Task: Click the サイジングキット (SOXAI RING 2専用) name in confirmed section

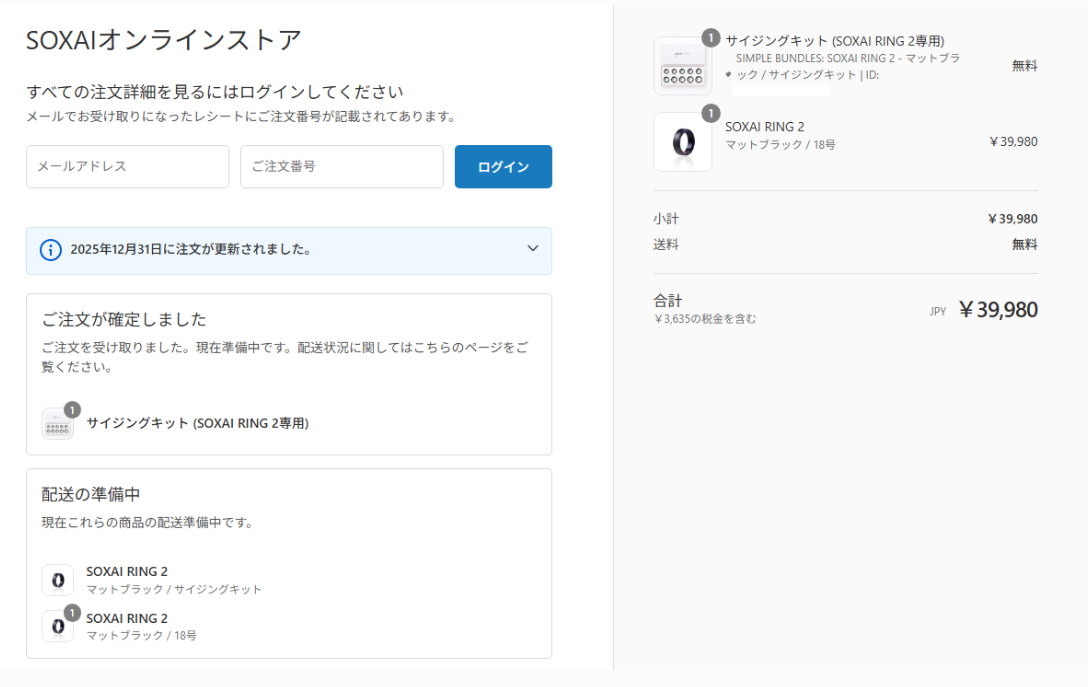Action: coord(198,423)
